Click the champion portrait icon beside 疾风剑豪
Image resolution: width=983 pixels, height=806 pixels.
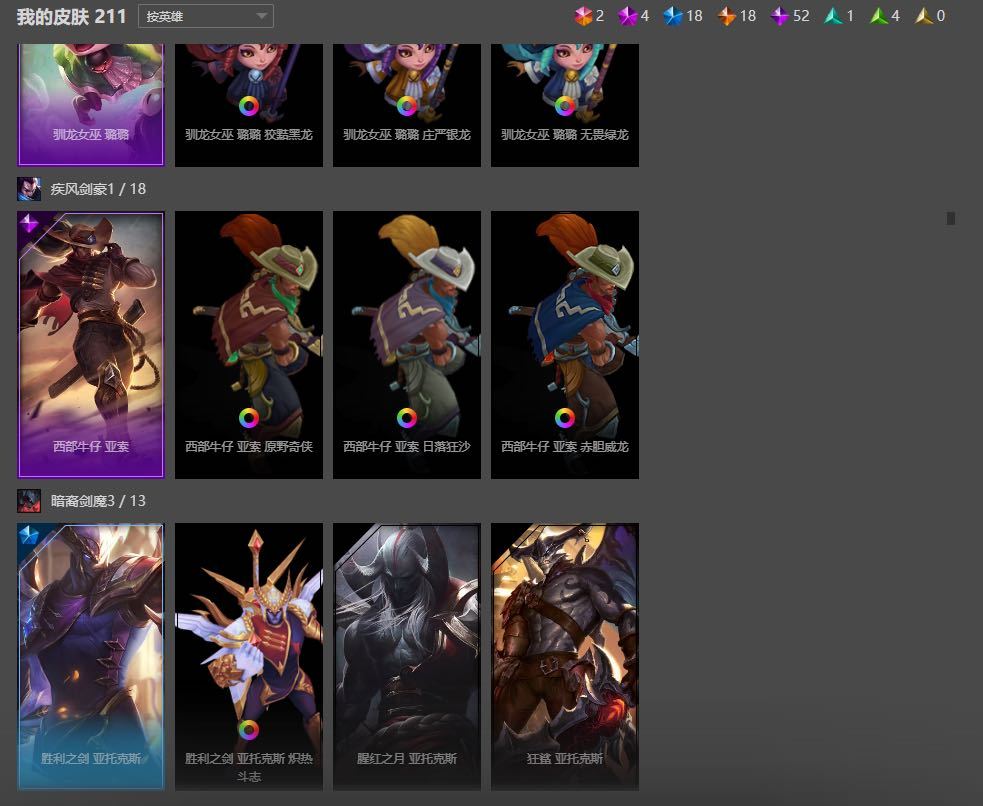point(29,189)
